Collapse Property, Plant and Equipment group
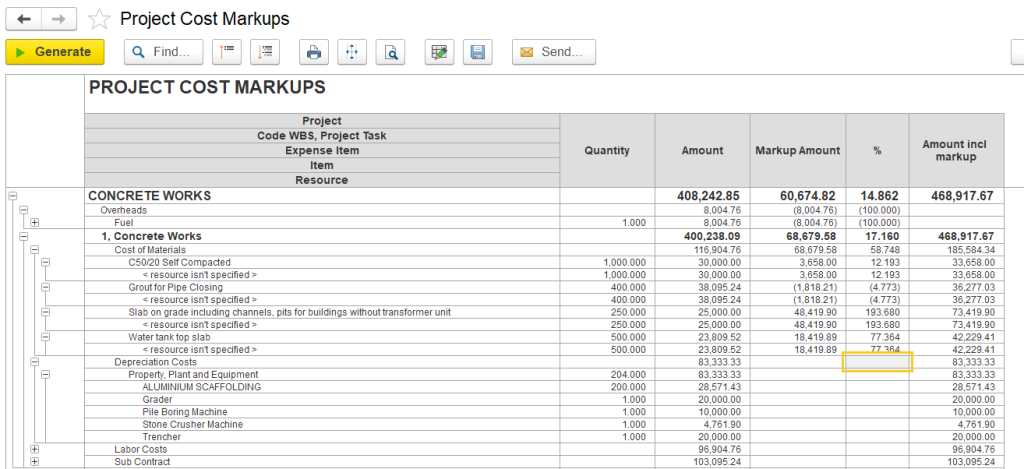The width and height of the screenshot is (1024, 469). coord(46,375)
